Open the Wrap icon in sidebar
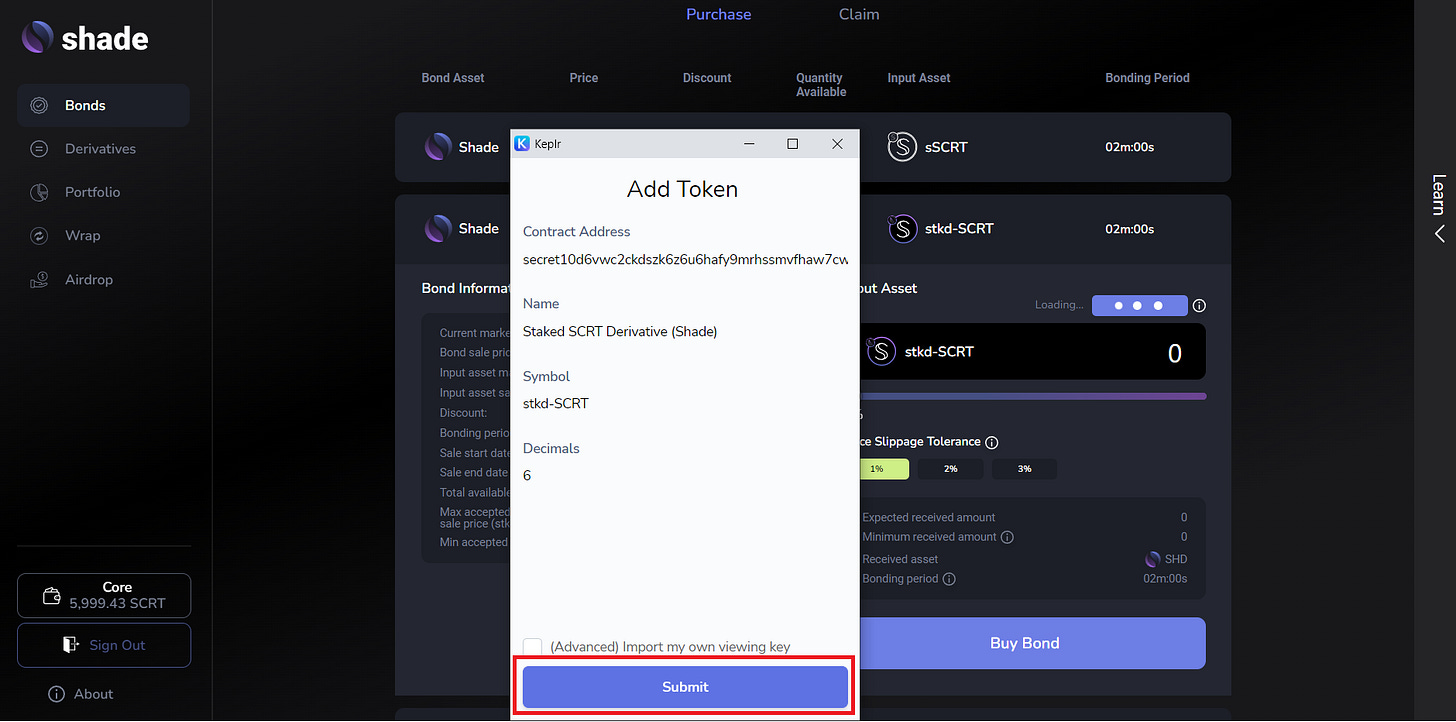1456x722 pixels. [x=39, y=236]
